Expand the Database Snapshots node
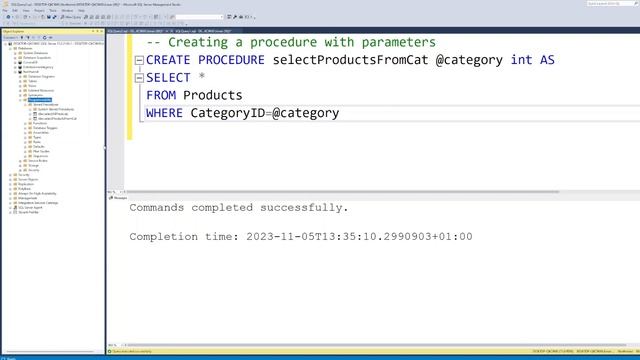Screen dimensions: 640x360 [15, 58]
